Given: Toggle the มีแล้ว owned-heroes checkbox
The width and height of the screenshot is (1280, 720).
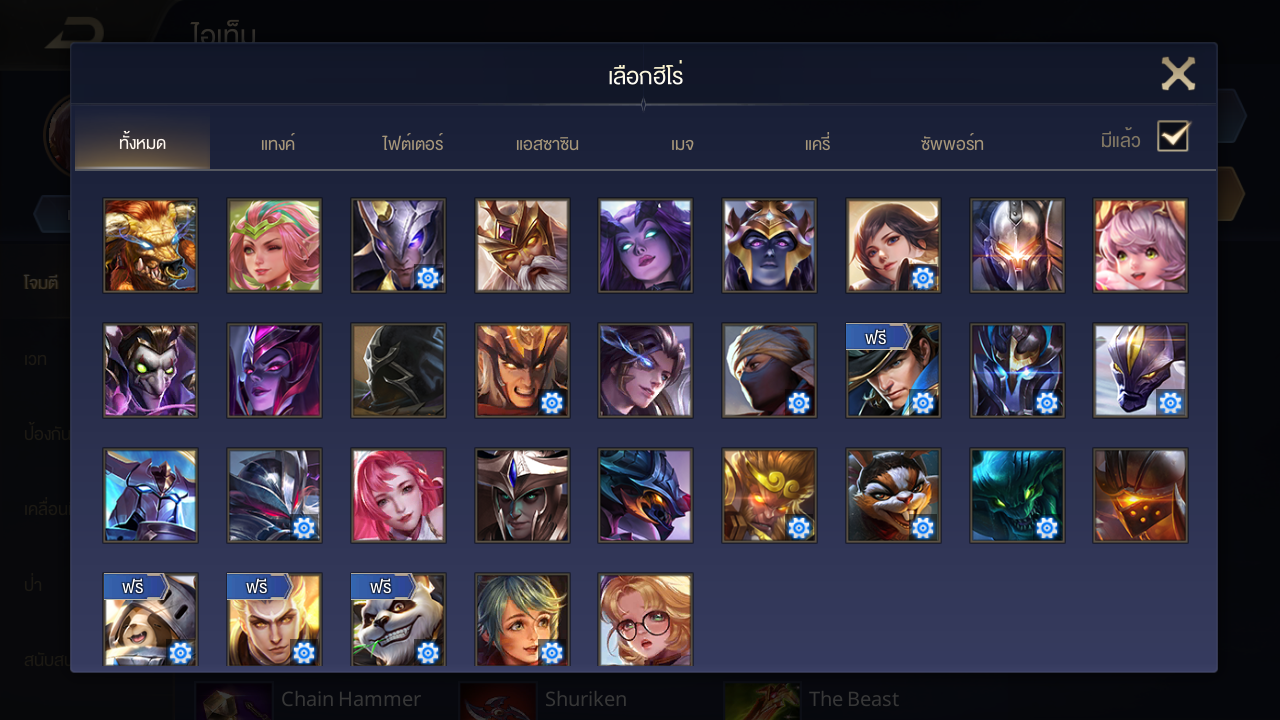Looking at the screenshot, I should point(1173,136).
